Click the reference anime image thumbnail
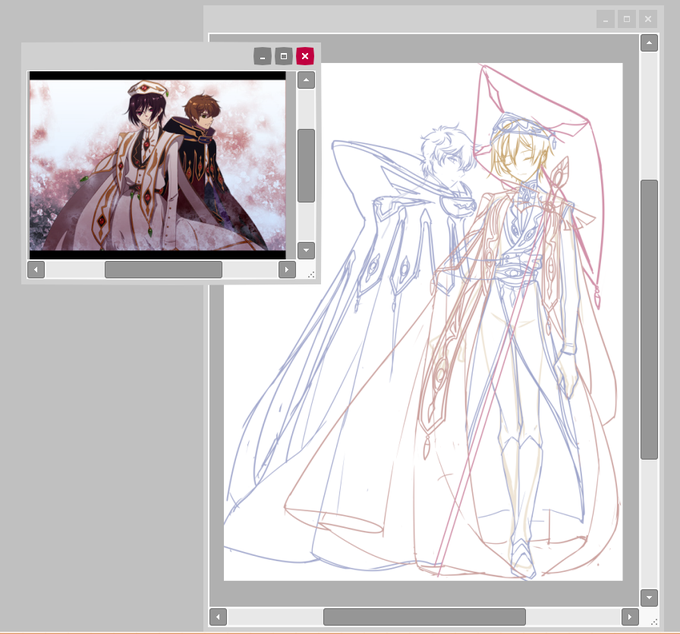The image size is (680, 634). point(157,165)
